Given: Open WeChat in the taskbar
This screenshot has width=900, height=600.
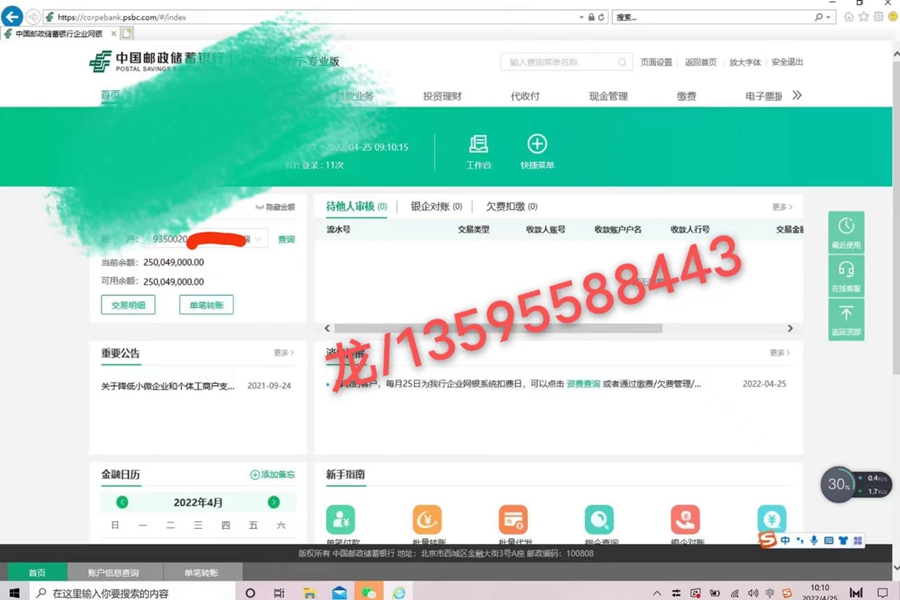Looking at the screenshot, I should [x=368, y=592].
